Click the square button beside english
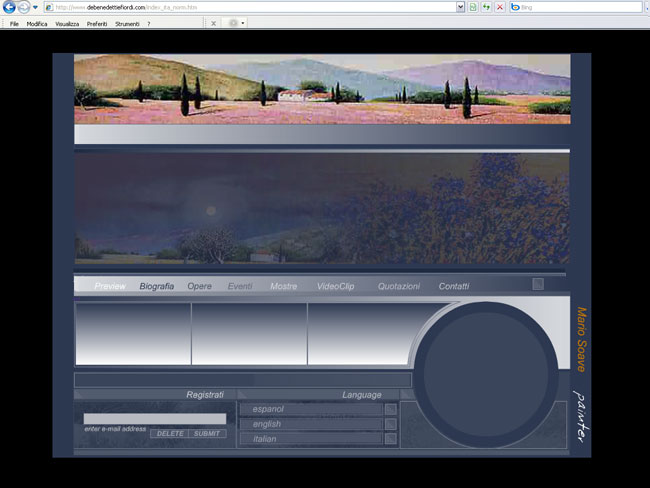 tap(390, 424)
